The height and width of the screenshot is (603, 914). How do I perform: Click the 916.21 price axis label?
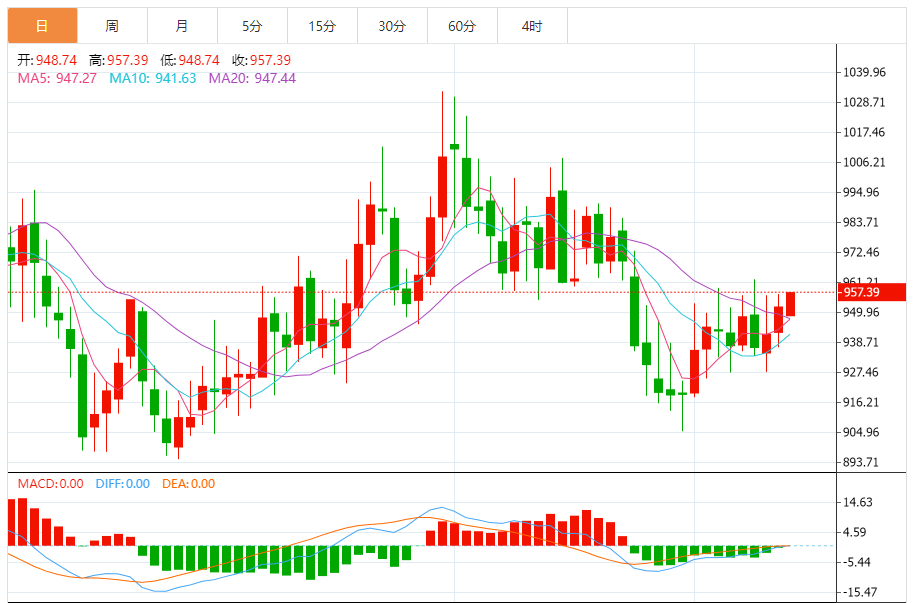point(861,402)
